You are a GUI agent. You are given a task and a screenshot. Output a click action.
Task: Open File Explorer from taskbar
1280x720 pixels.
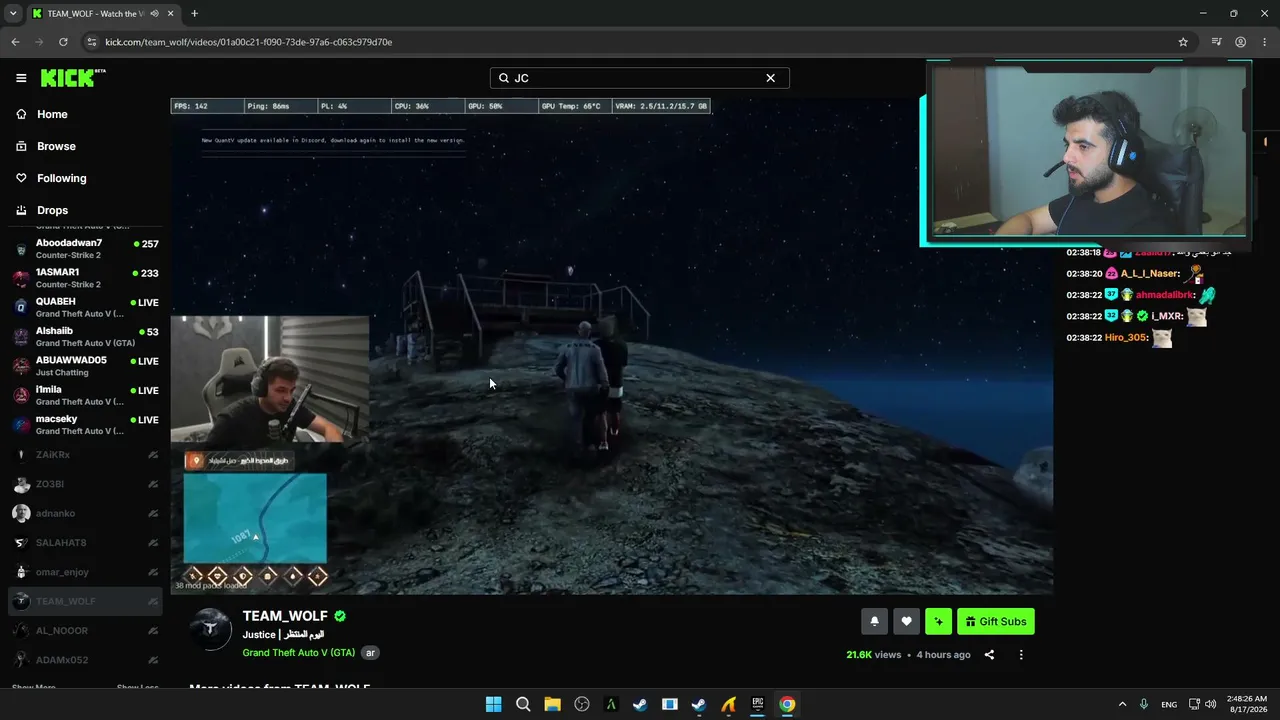tap(552, 704)
